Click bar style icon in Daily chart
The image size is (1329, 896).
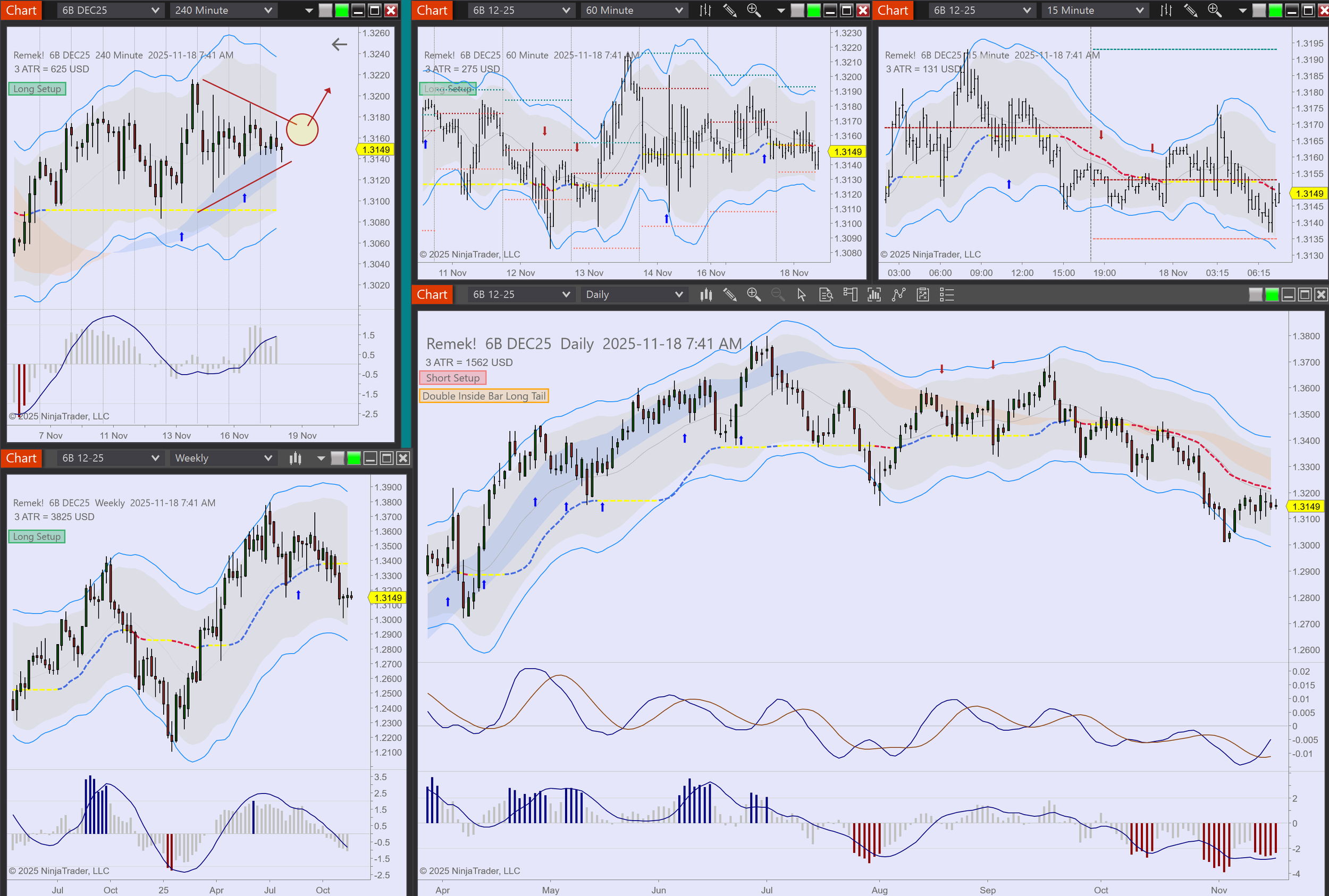point(706,295)
